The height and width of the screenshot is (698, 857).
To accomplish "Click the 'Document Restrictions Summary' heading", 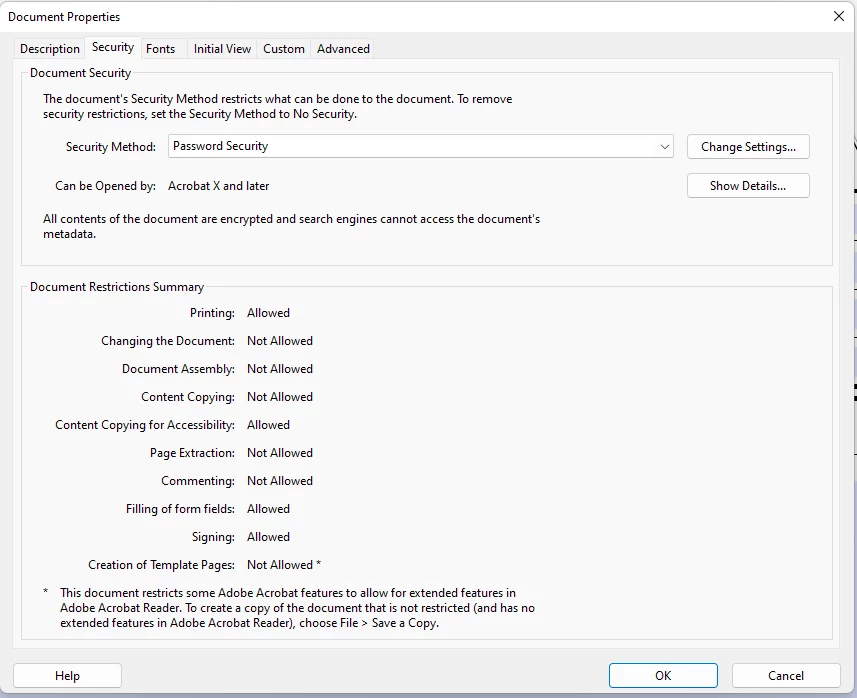I will tap(117, 287).
